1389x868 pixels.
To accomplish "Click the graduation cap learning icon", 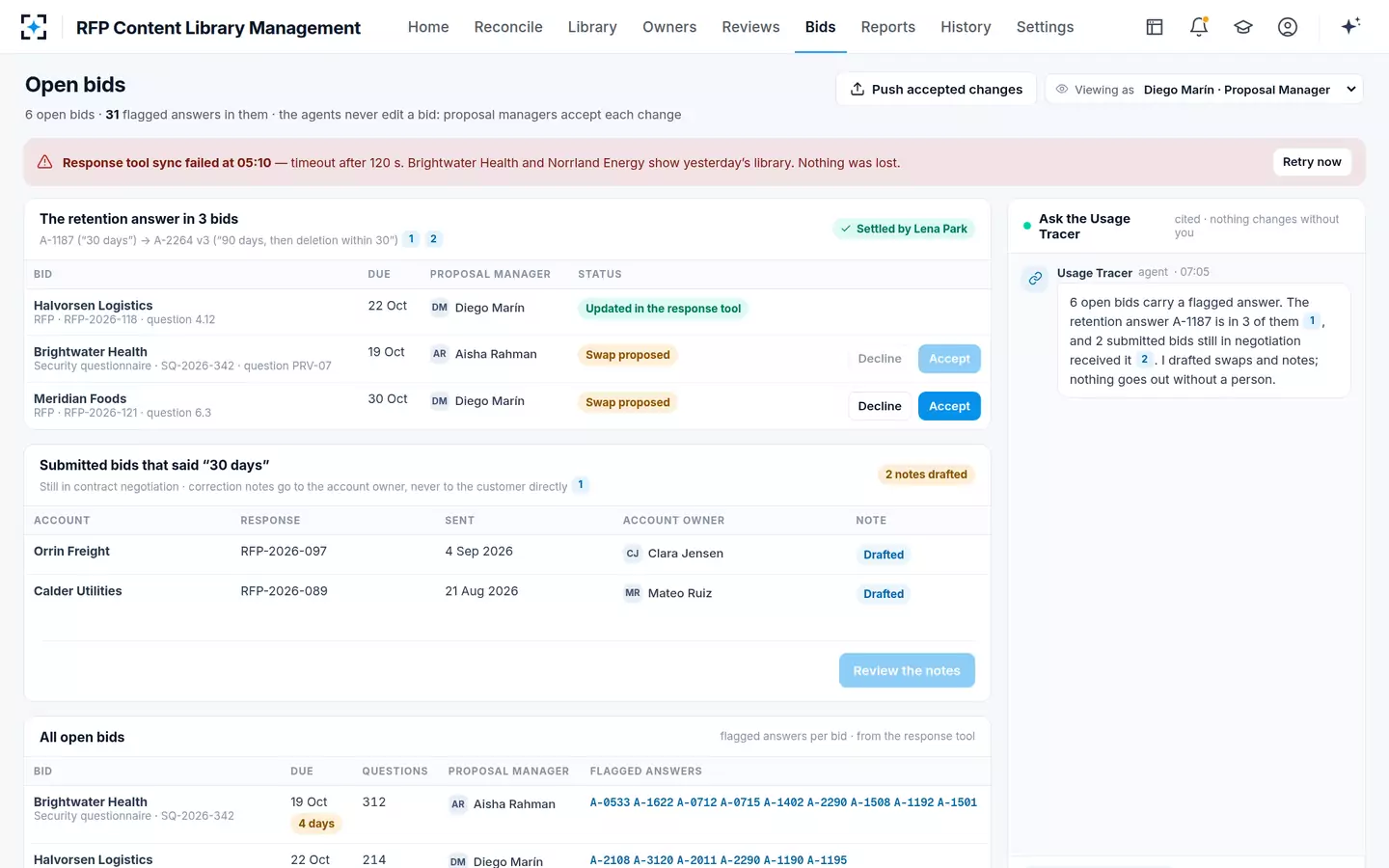I will pos(1243,27).
